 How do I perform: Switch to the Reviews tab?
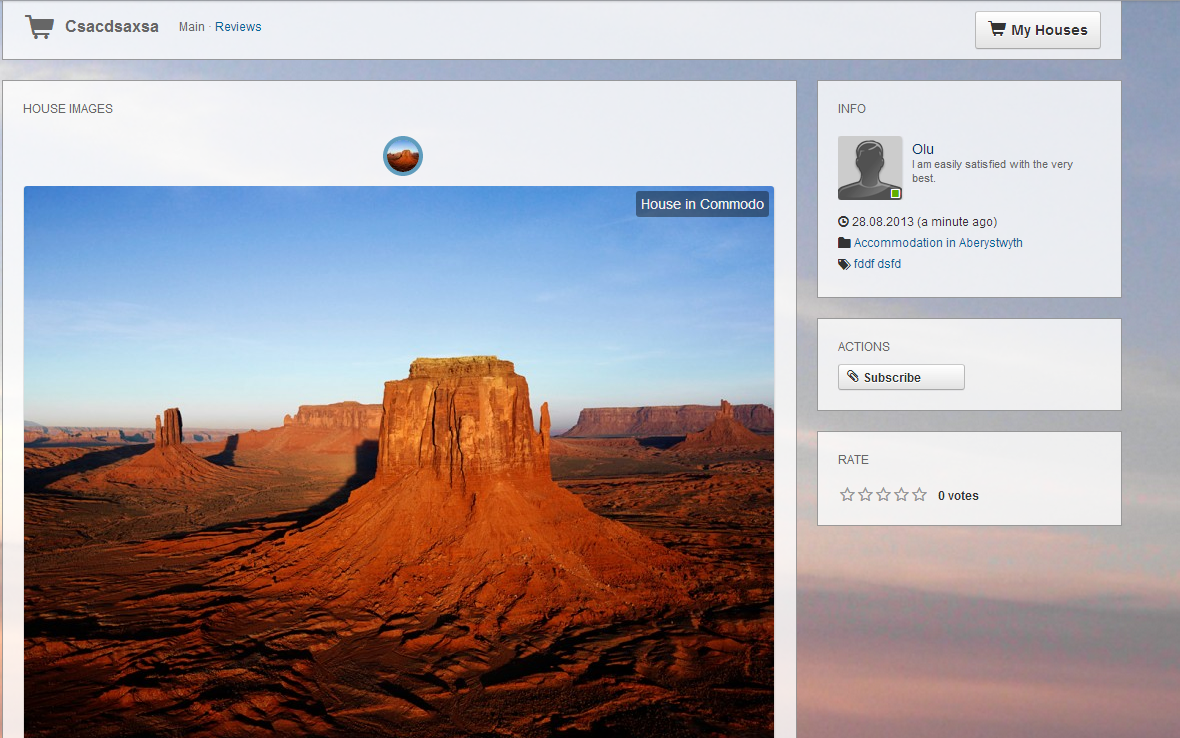(238, 27)
